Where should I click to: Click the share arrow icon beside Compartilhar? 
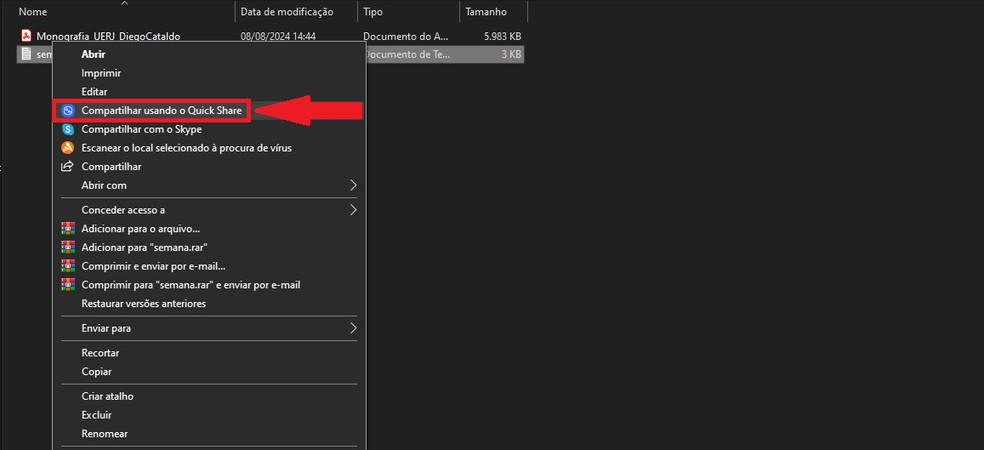click(x=67, y=166)
